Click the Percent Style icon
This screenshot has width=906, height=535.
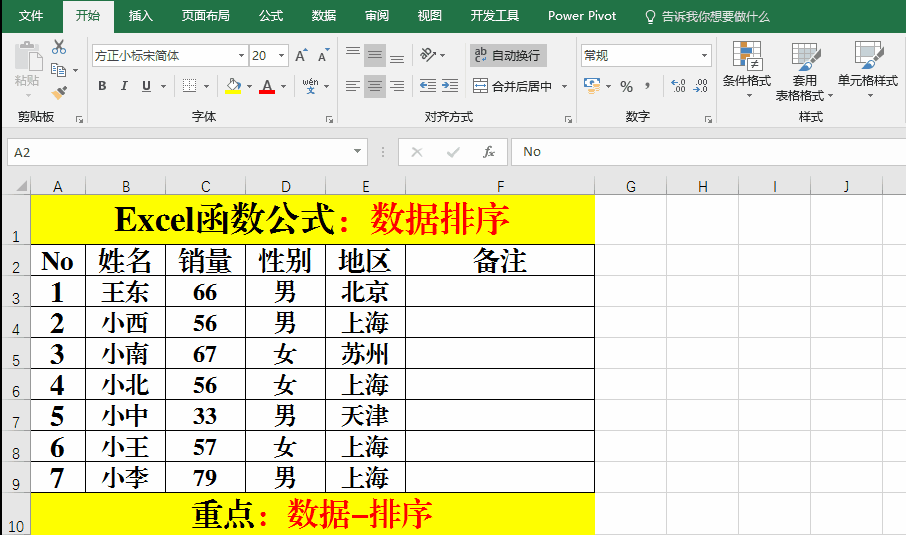pyautogui.click(x=626, y=86)
